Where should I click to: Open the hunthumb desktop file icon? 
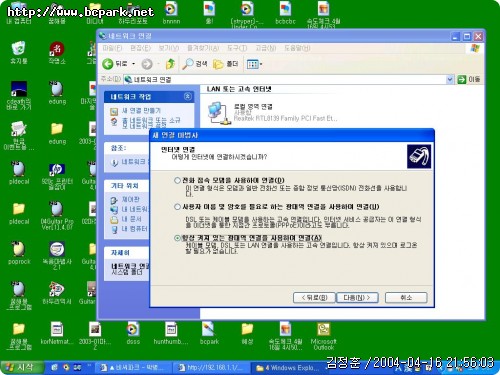point(171,333)
